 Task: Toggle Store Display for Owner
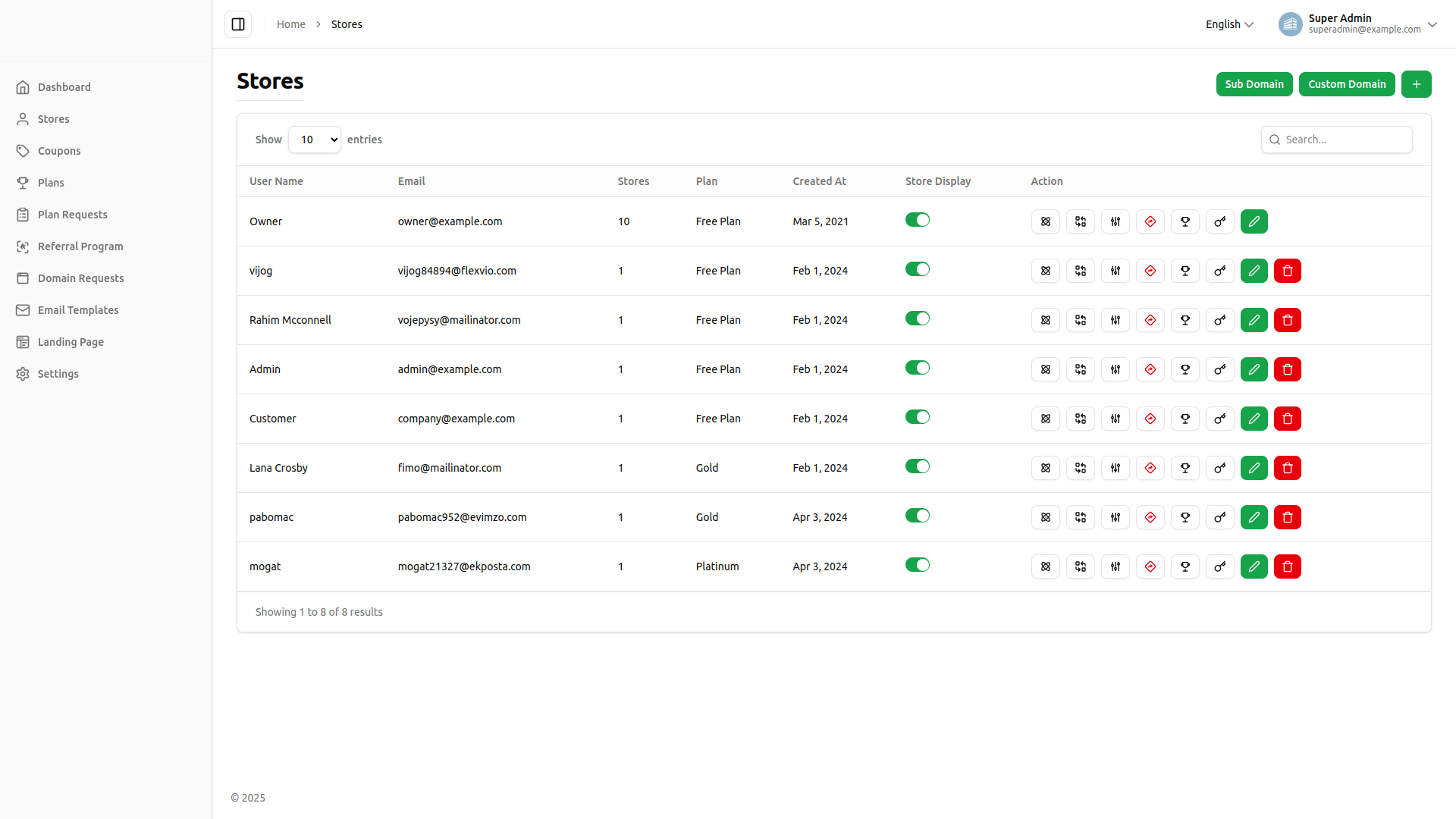(917, 220)
